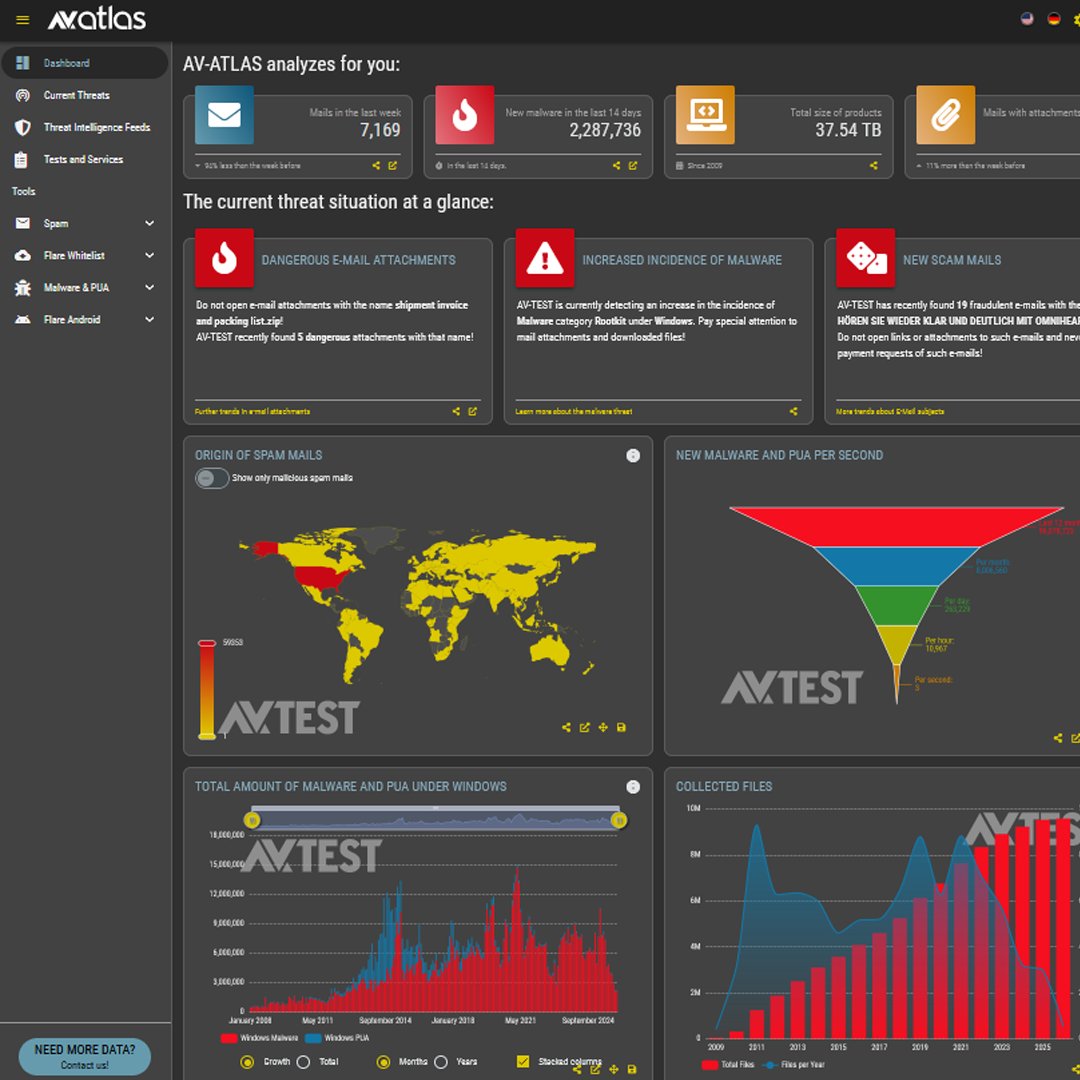The width and height of the screenshot is (1080, 1080).
Task: Select the Years radio button
Action: [x=441, y=1062]
